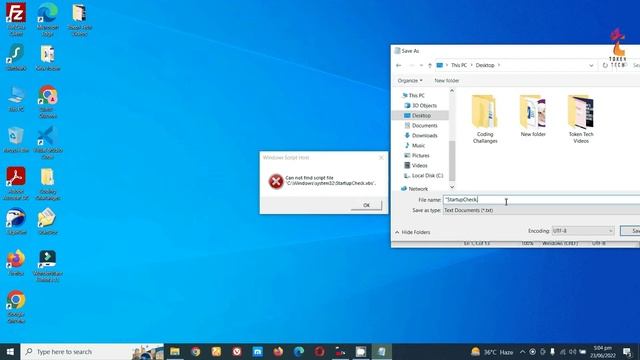Click the taskbar search box
The width and height of the screenshot is (640, 360).
[x=92, y=351]
